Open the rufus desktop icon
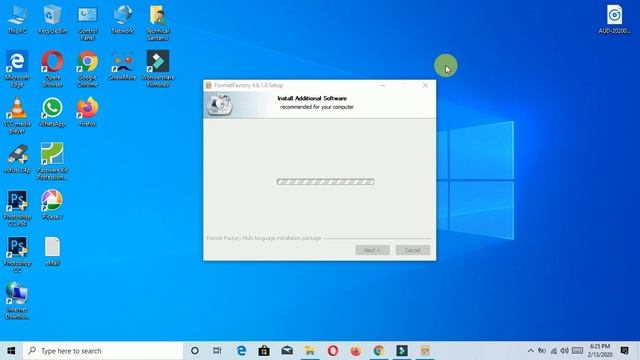 tap(17, 158)
